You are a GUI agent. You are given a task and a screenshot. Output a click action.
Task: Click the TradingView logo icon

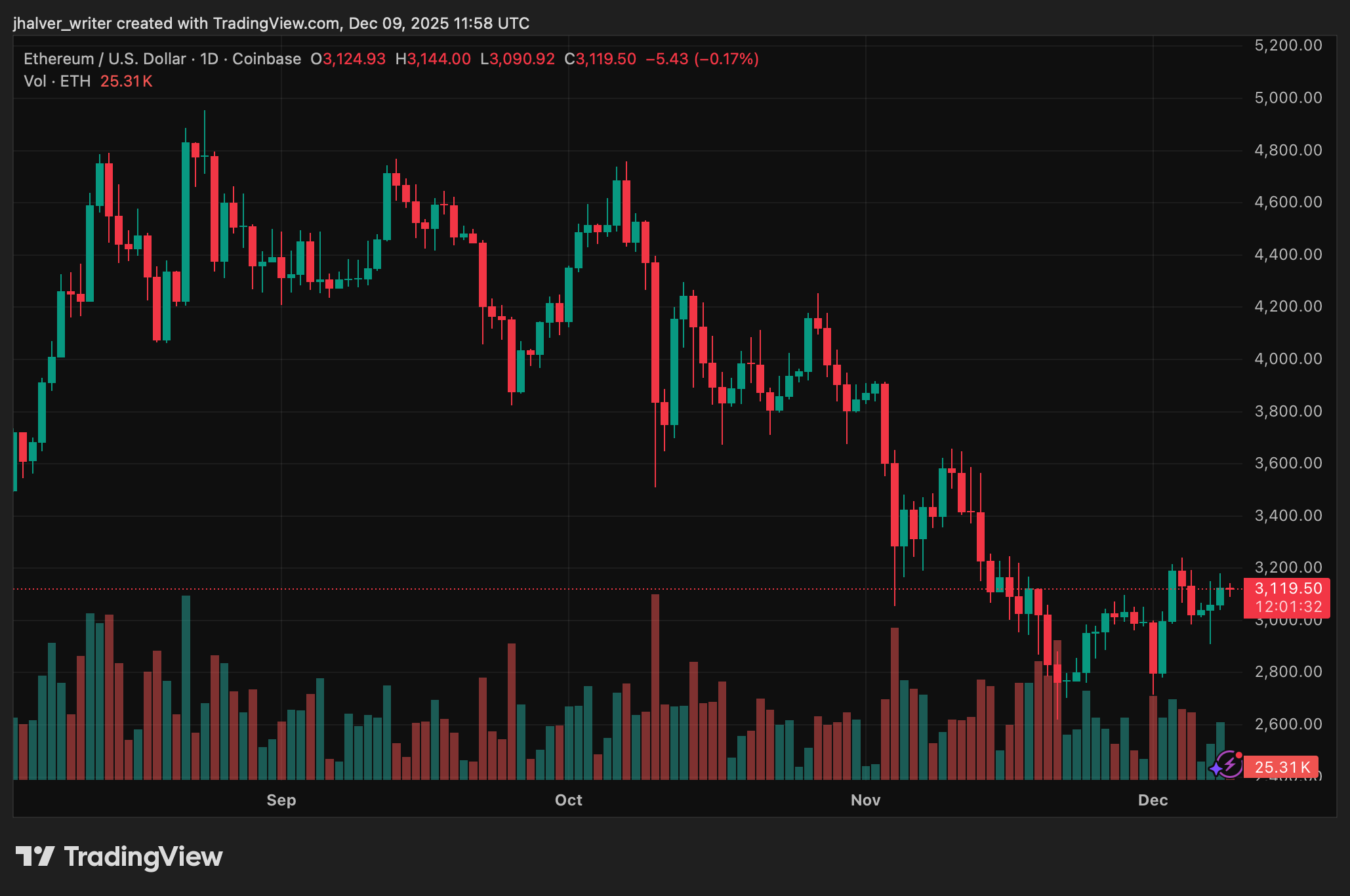point(35,857)
